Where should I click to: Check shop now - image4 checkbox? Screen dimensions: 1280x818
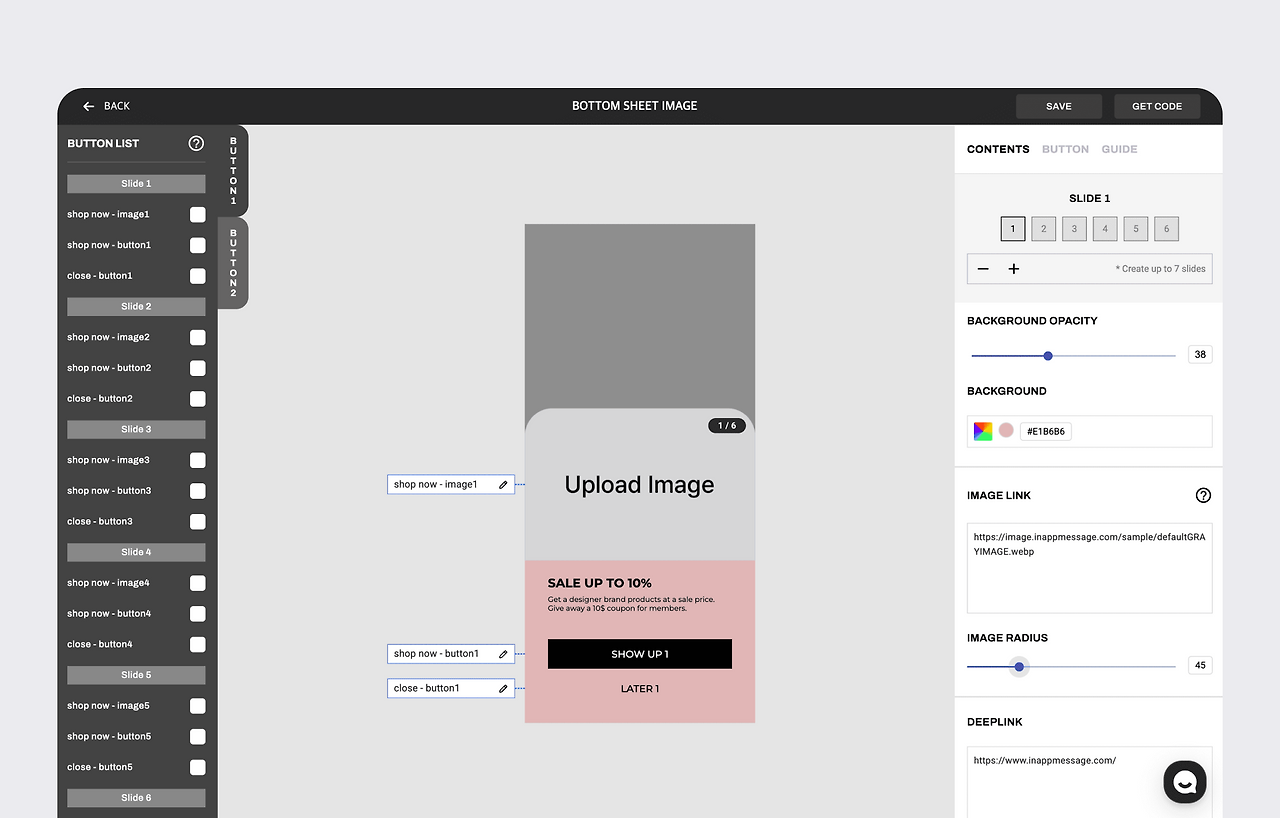(x=198, y=583)
